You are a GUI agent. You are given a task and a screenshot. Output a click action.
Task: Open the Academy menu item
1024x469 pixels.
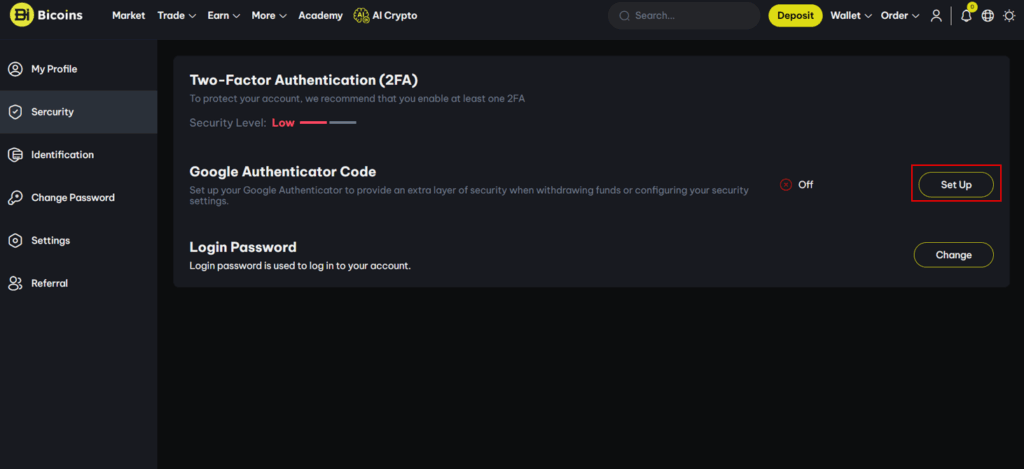tap(321, 16)
